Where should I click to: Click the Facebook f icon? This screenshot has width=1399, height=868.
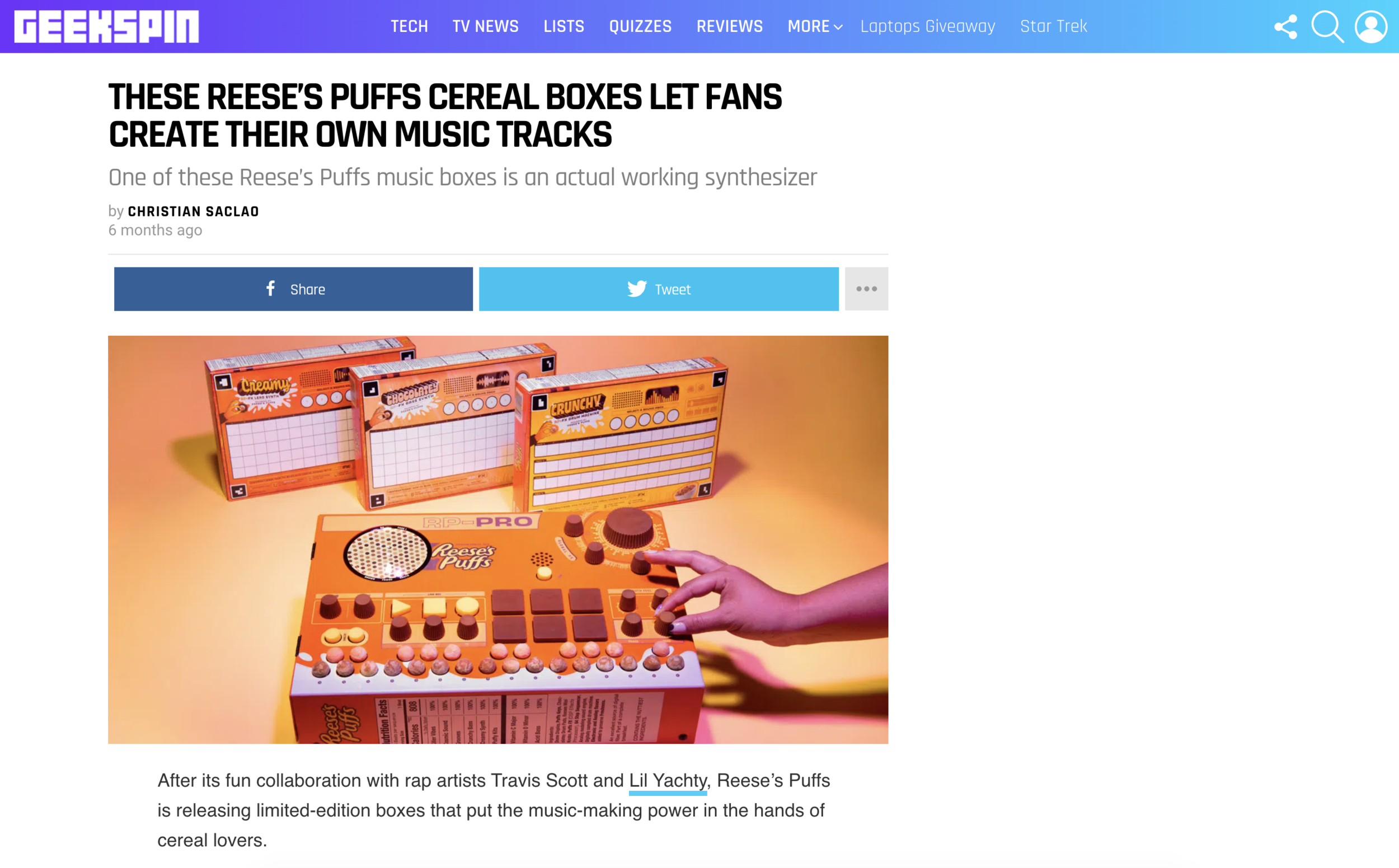[270, 288]
